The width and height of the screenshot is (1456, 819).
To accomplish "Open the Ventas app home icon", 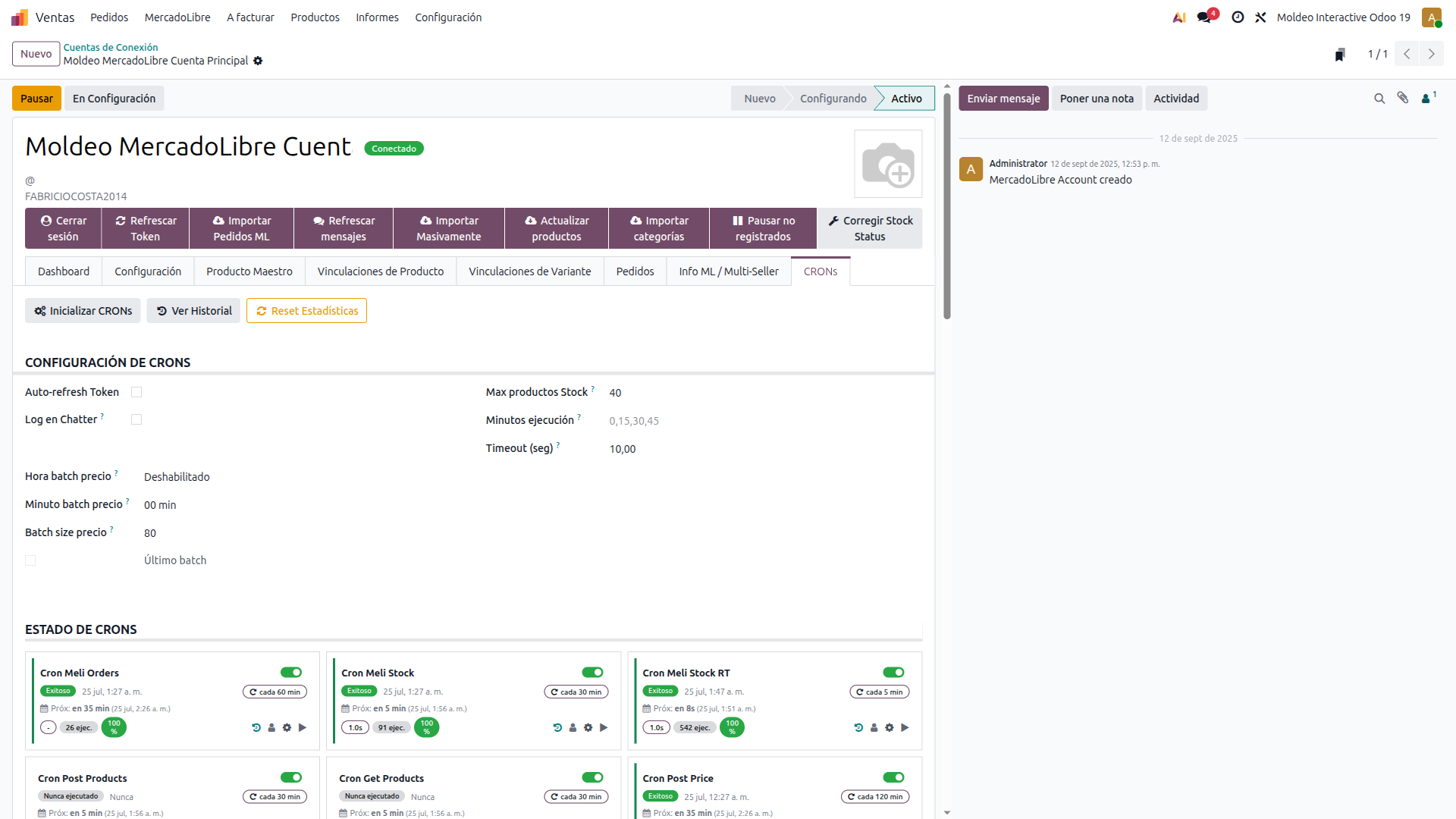I will pyautogui.click(x=20, y=17).
